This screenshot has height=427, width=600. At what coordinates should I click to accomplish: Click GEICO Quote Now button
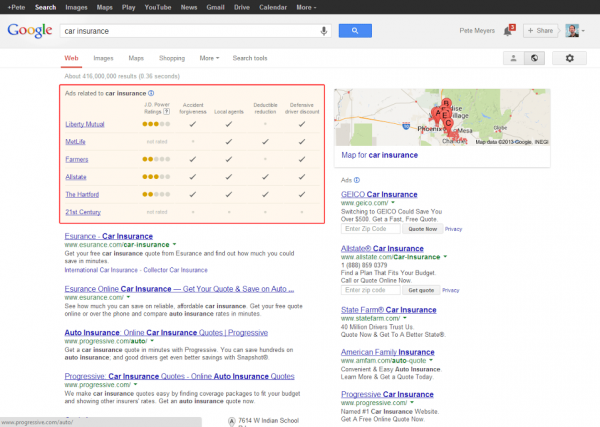422,229
